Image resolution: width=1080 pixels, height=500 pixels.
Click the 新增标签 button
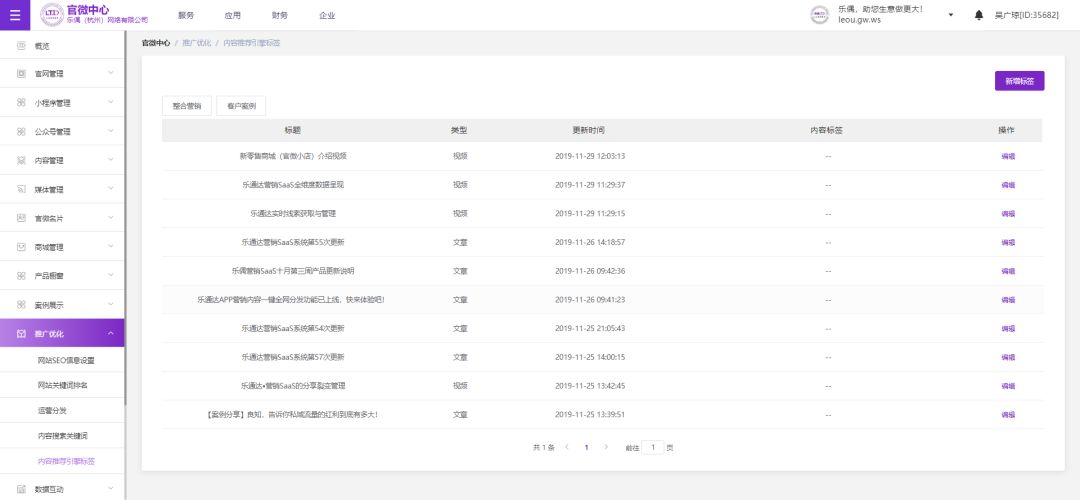pos(1019,81)
